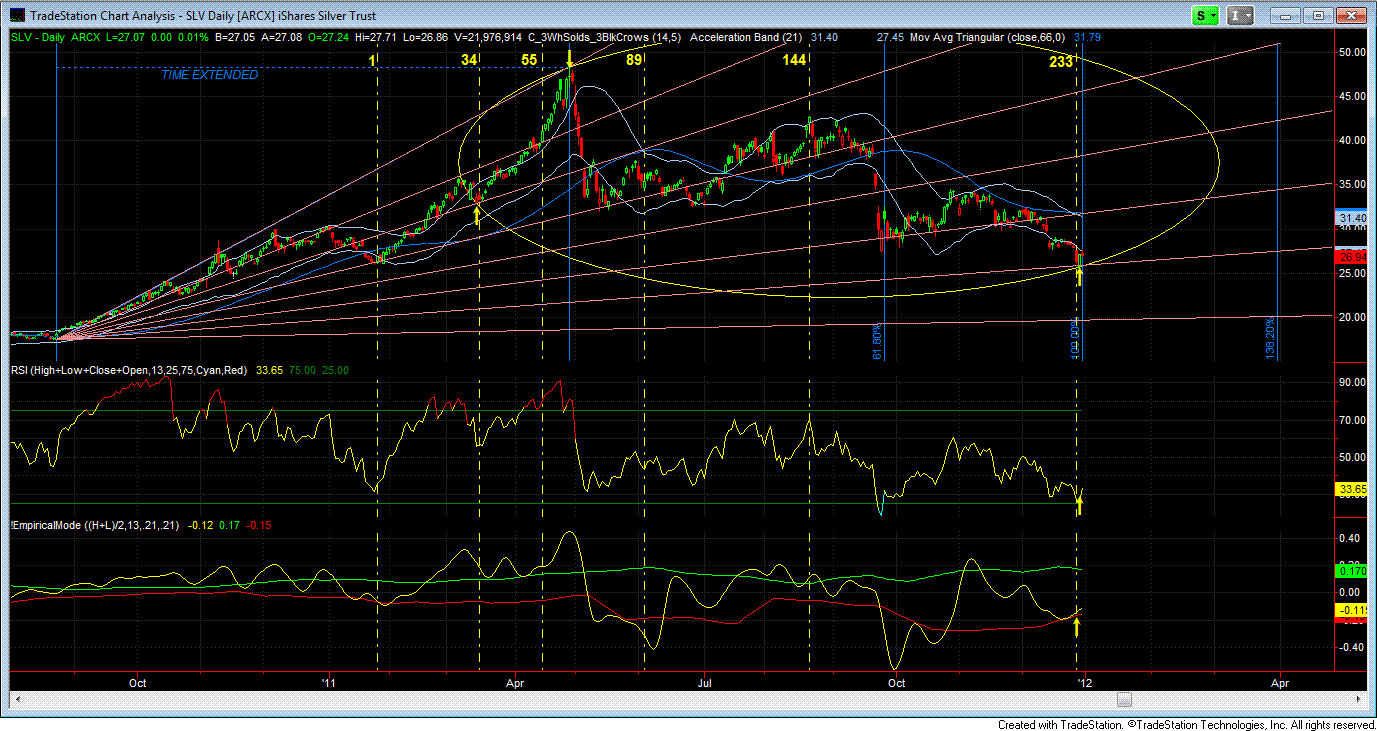Maximize the Chart Analysis window
Image resolution: width=1377 pixels, height=731 pixels.
(1319, 16)
